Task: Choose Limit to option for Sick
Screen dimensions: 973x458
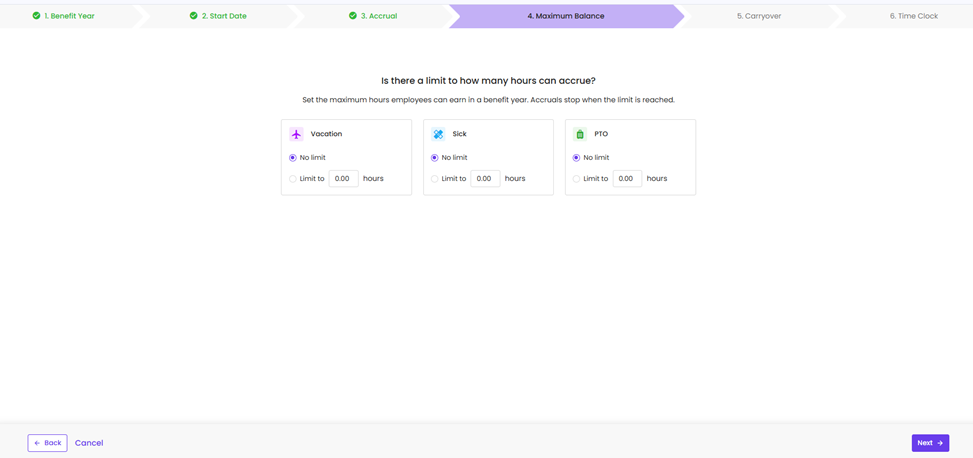Action: (435, 179)
